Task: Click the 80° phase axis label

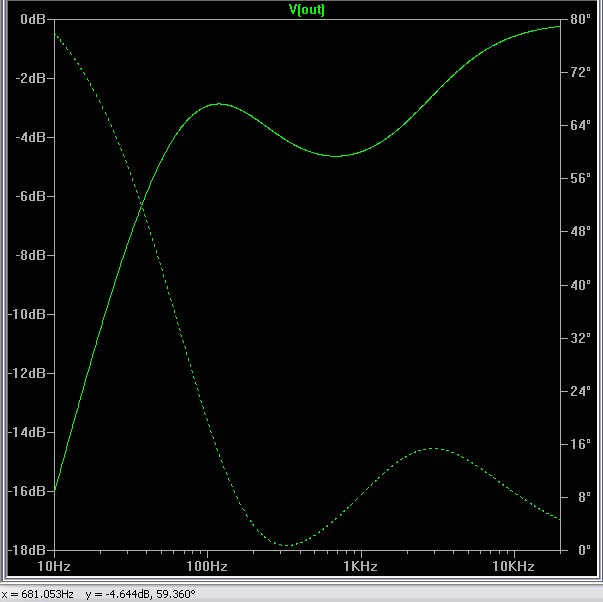Action: pos(579,20)
